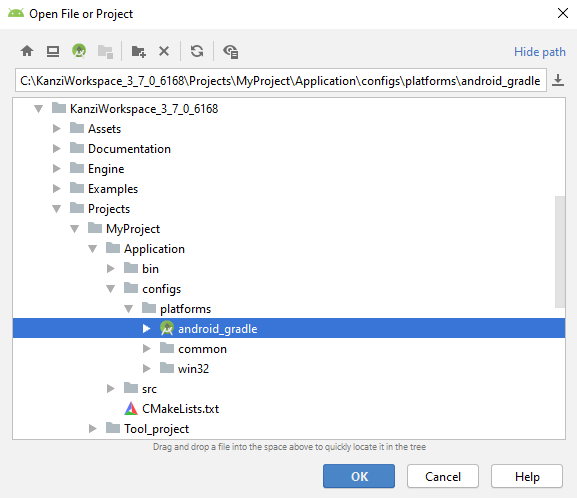Click into the path input field

point(281,80)
